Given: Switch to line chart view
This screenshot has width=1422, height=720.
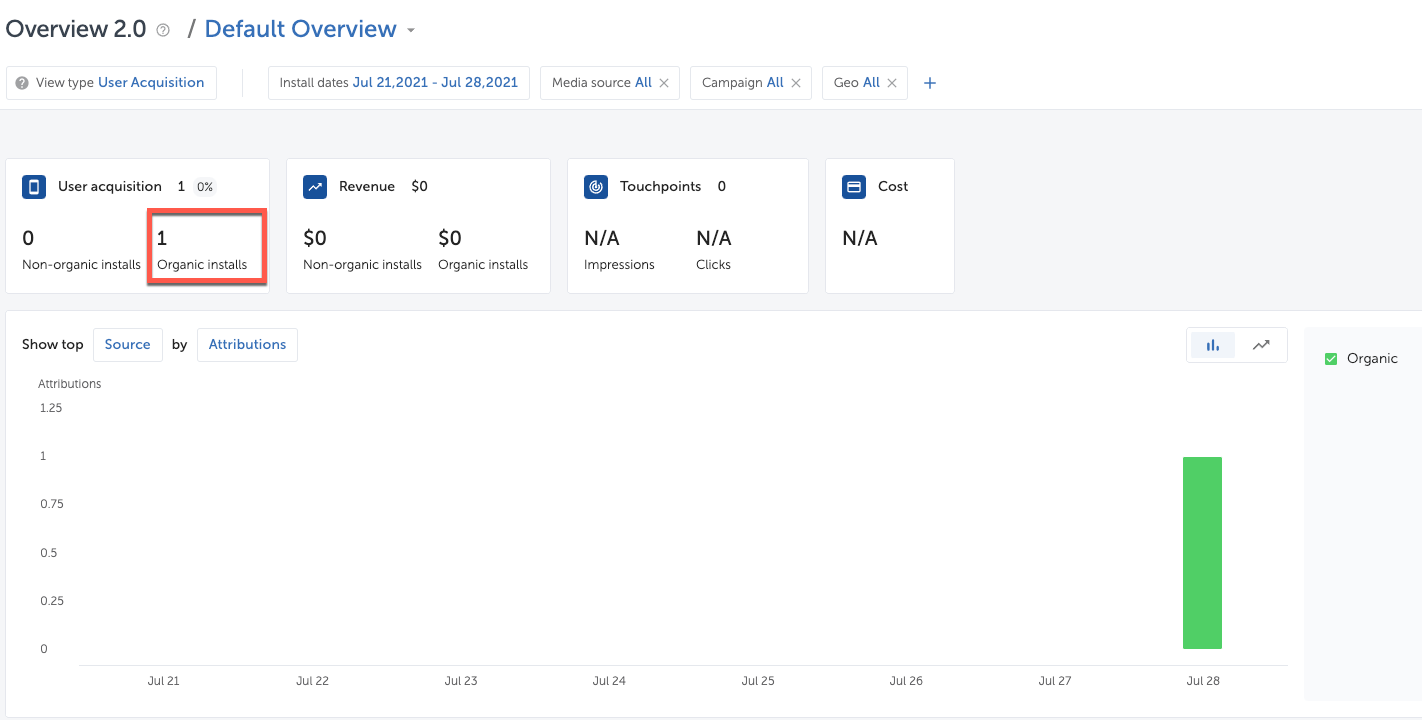Looking at the screenshot, I should [x=1261, y=345].
